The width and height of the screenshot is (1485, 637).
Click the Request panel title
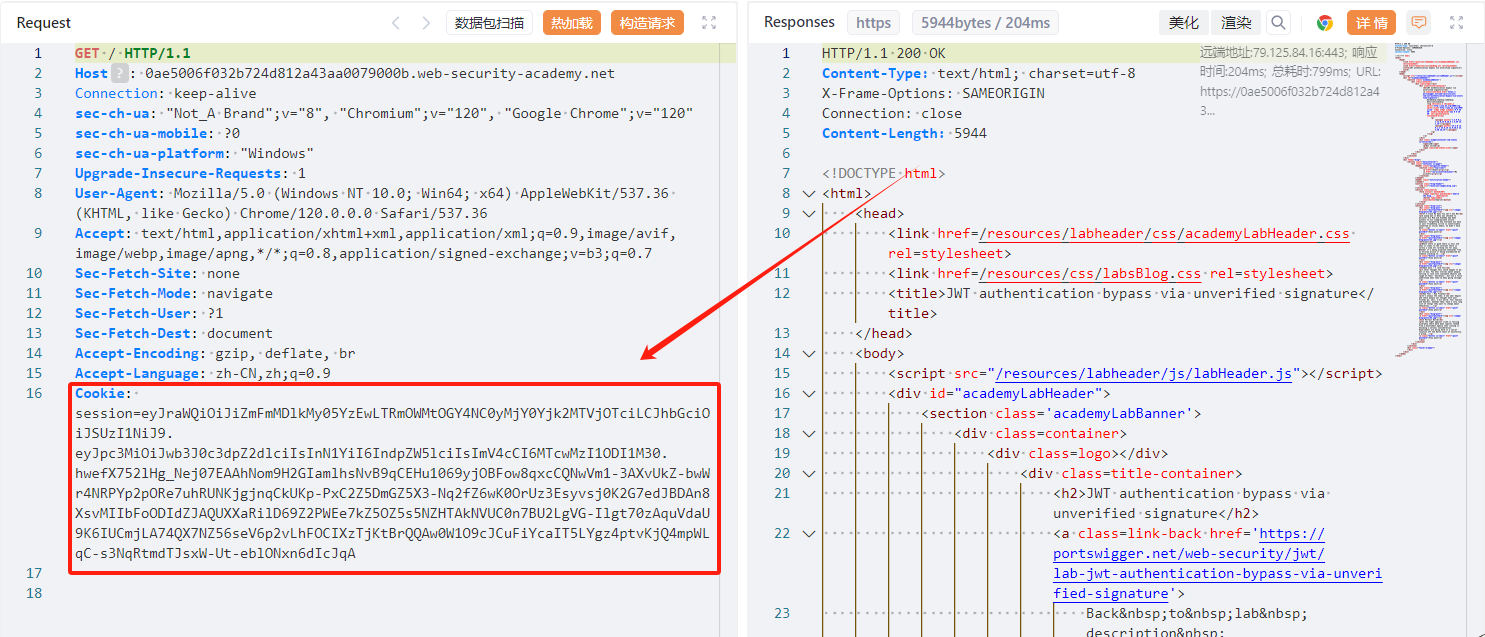pos(44,23)
